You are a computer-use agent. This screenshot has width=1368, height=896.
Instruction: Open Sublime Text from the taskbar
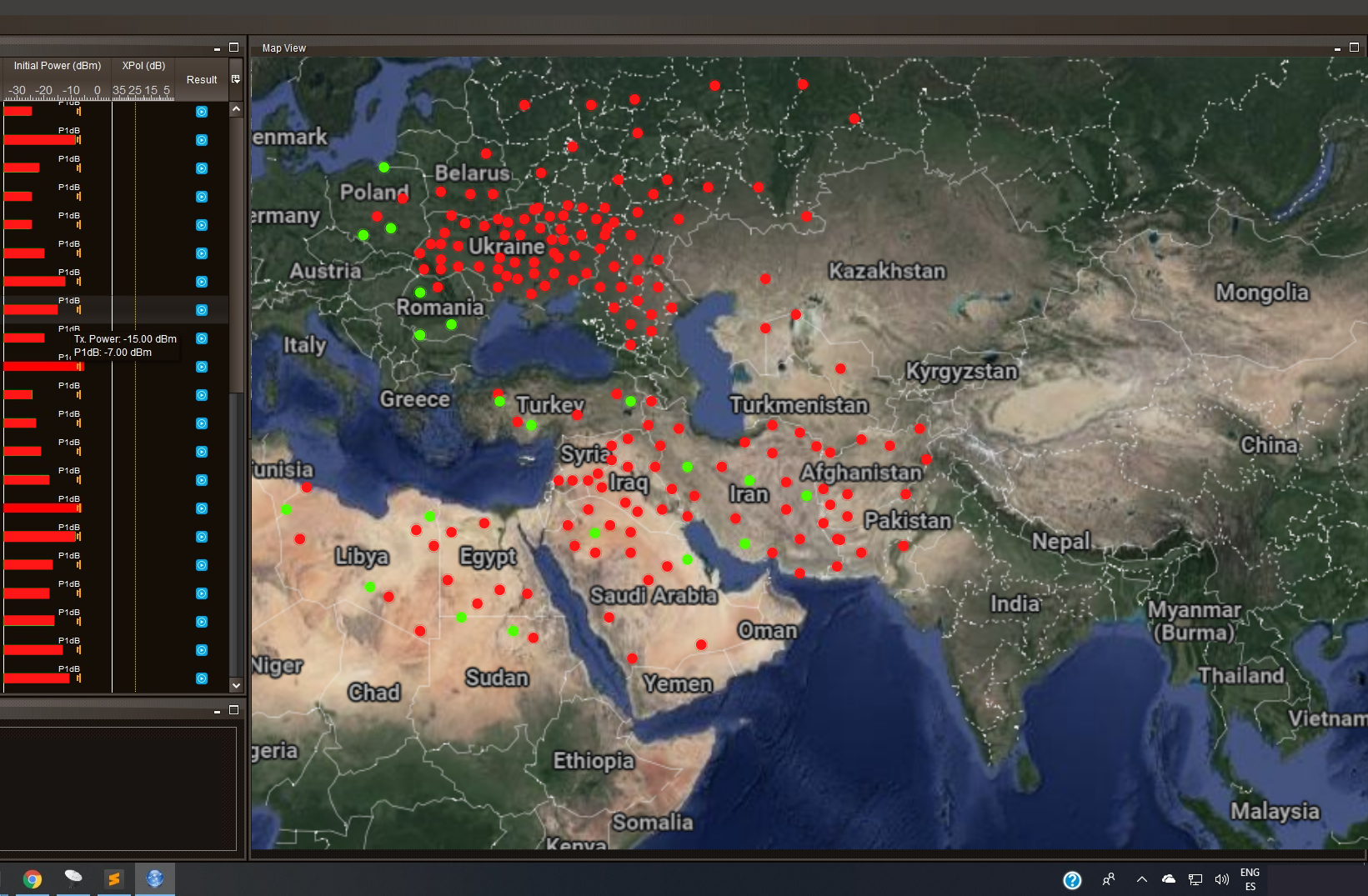[x=114, y=878]
